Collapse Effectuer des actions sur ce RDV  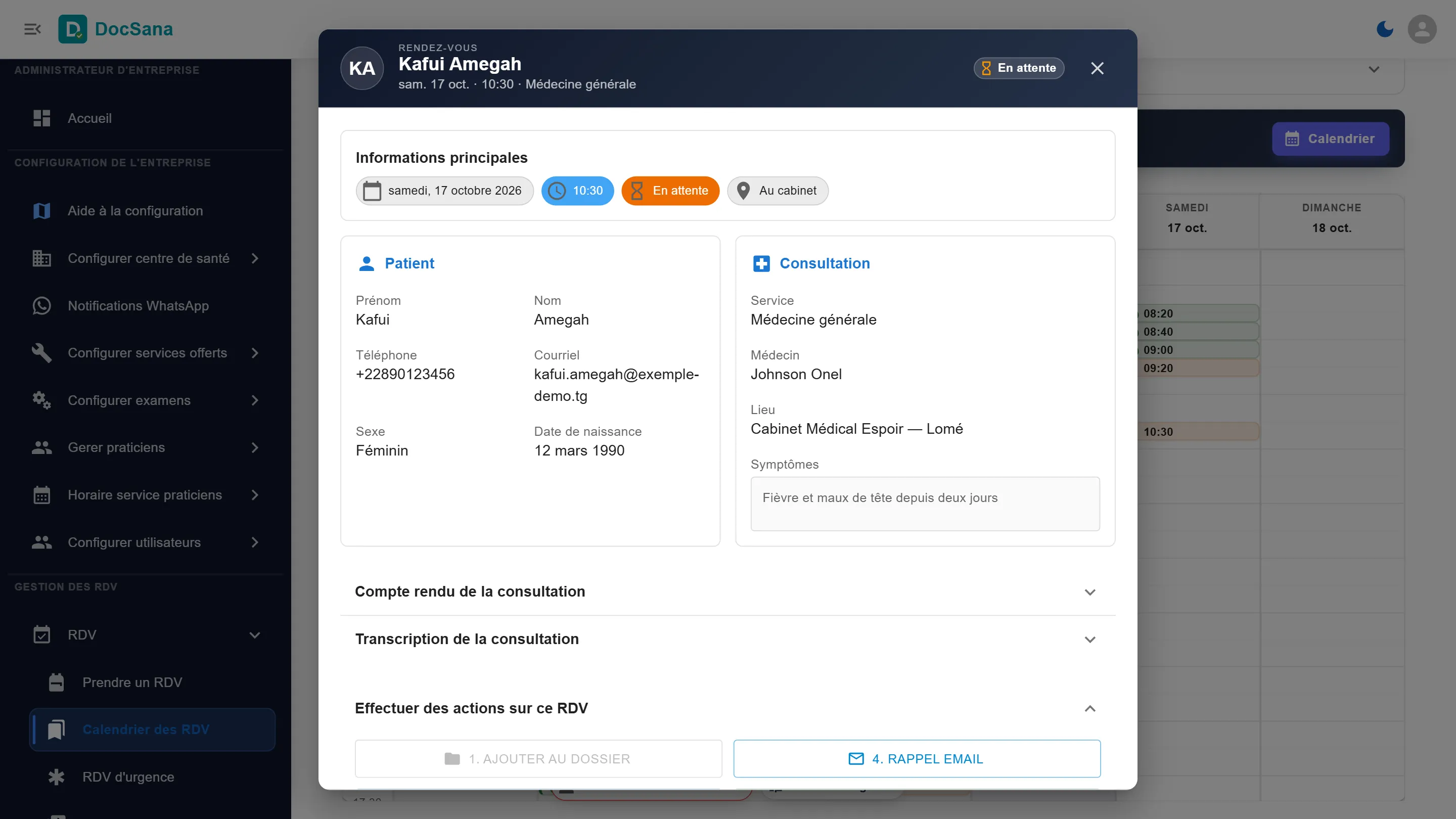[727, 708]
